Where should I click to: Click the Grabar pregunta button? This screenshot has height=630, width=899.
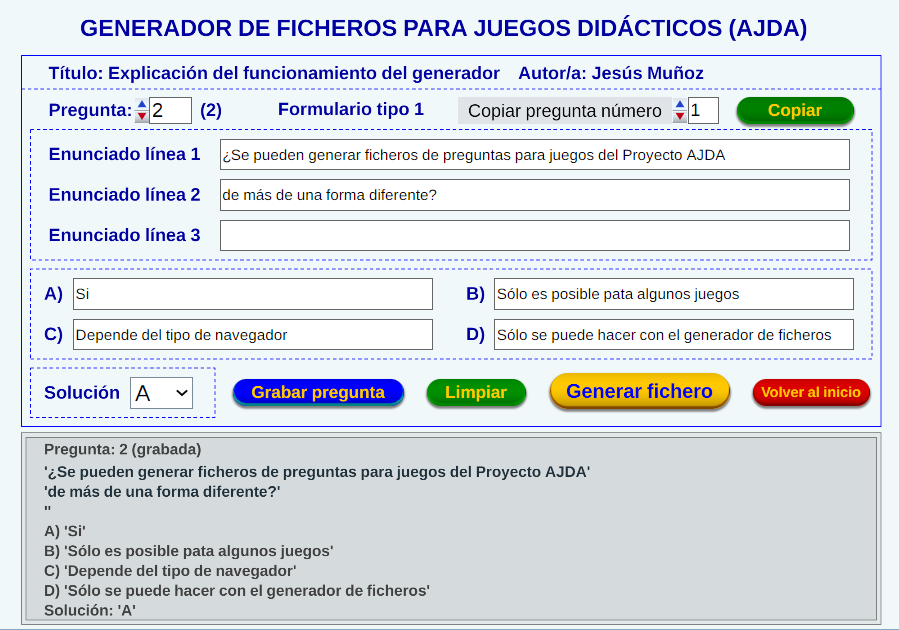click(318, 393)
